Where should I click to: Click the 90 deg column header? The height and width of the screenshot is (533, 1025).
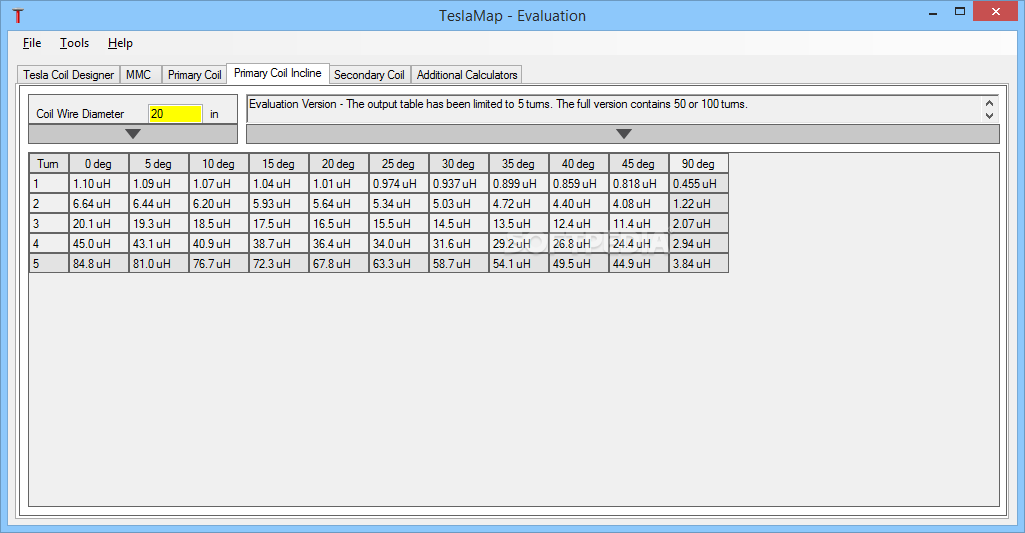click(699, 163)
